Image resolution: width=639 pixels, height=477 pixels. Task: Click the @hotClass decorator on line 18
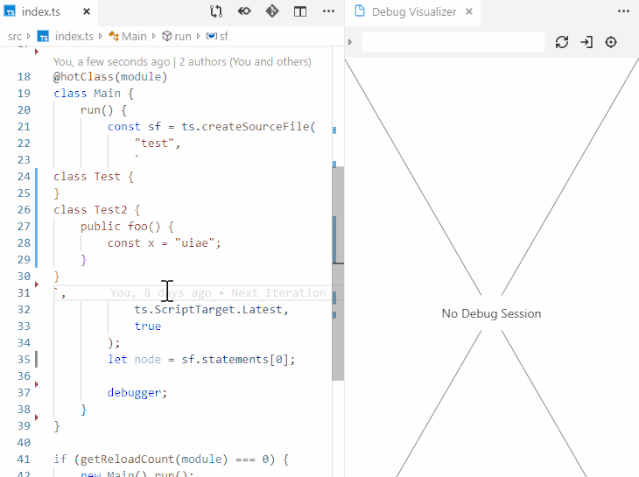tap(110, 77)
